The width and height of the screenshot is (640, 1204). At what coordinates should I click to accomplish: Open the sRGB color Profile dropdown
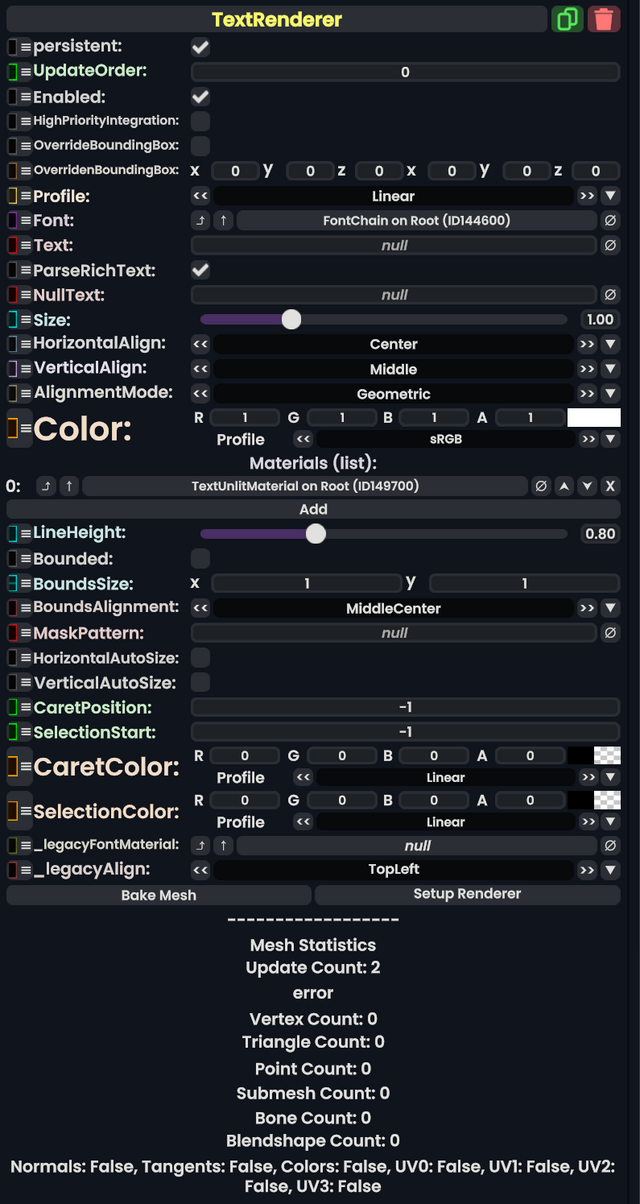coord(611,438)
